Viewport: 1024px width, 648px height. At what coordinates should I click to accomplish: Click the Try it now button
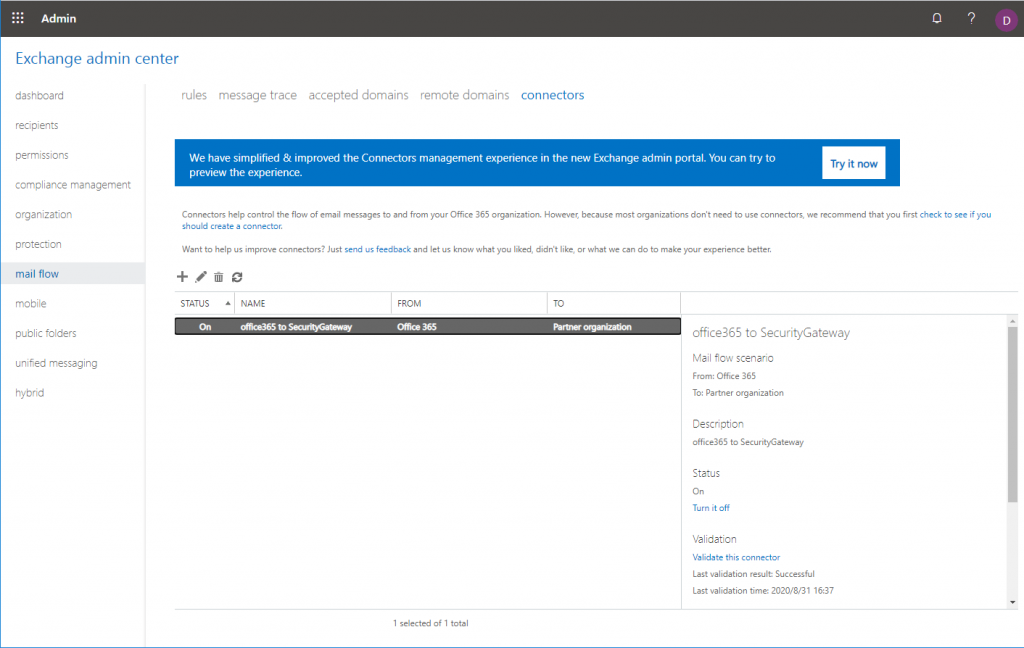click(x=853, y=163)
